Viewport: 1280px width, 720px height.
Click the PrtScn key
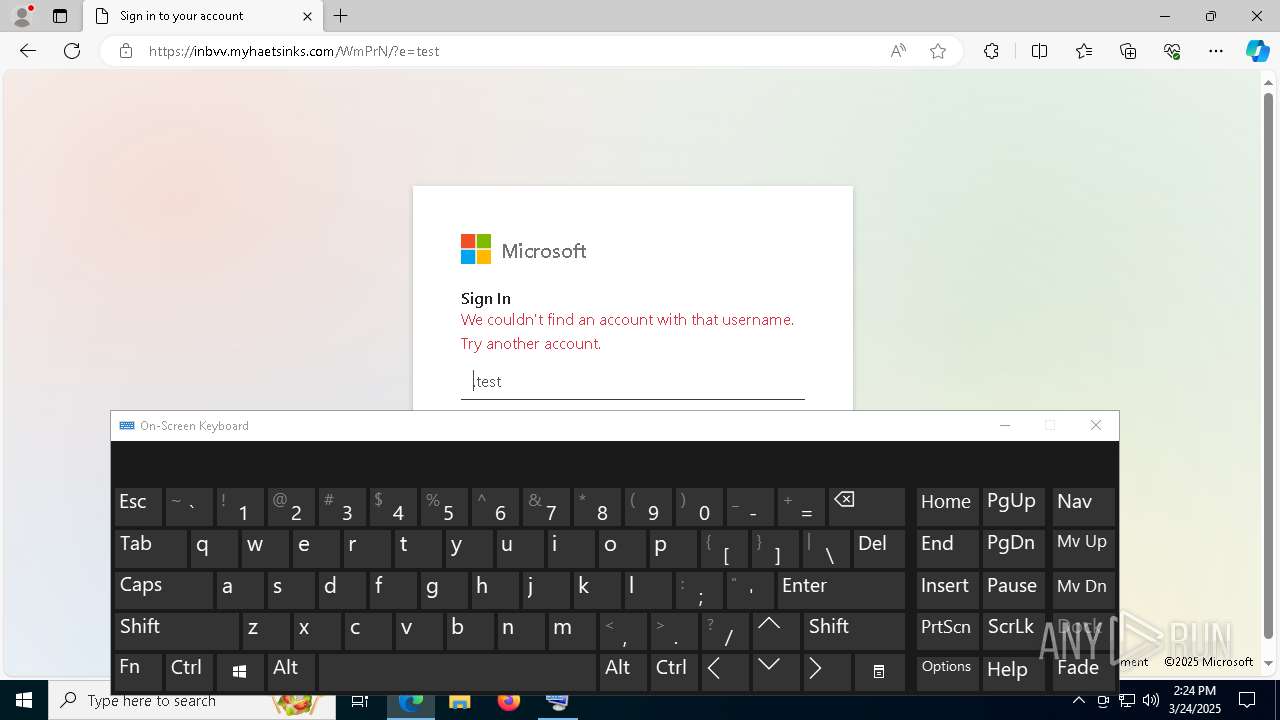[x=947, y=631]
